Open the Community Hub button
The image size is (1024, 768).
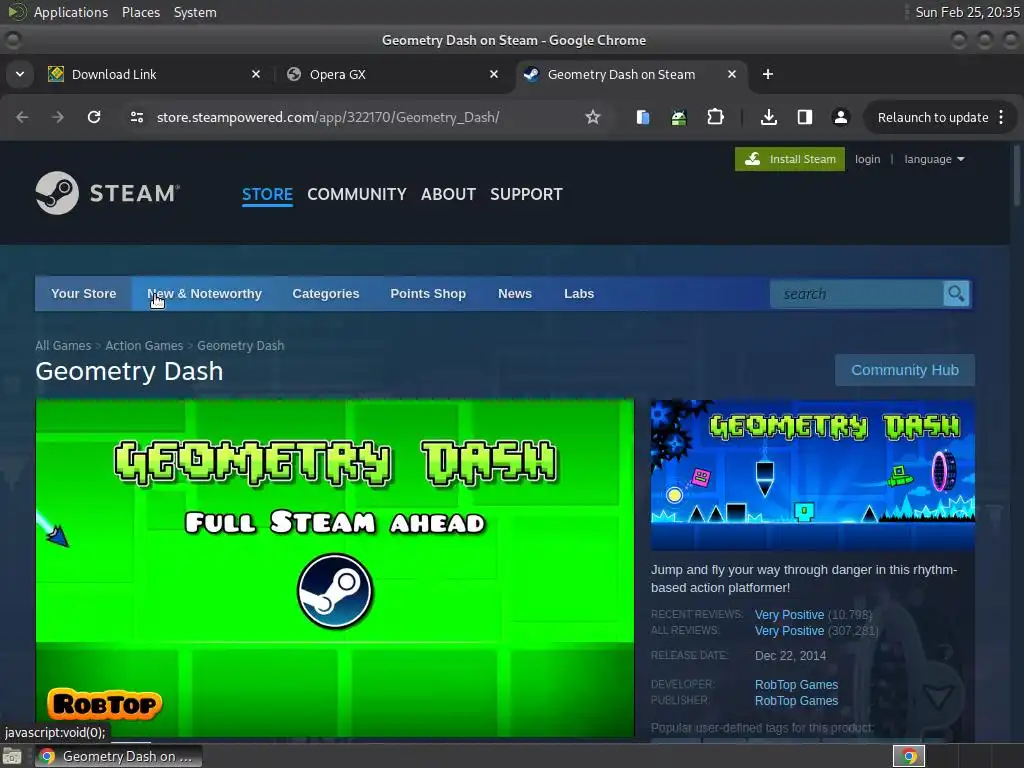point(905,370)
